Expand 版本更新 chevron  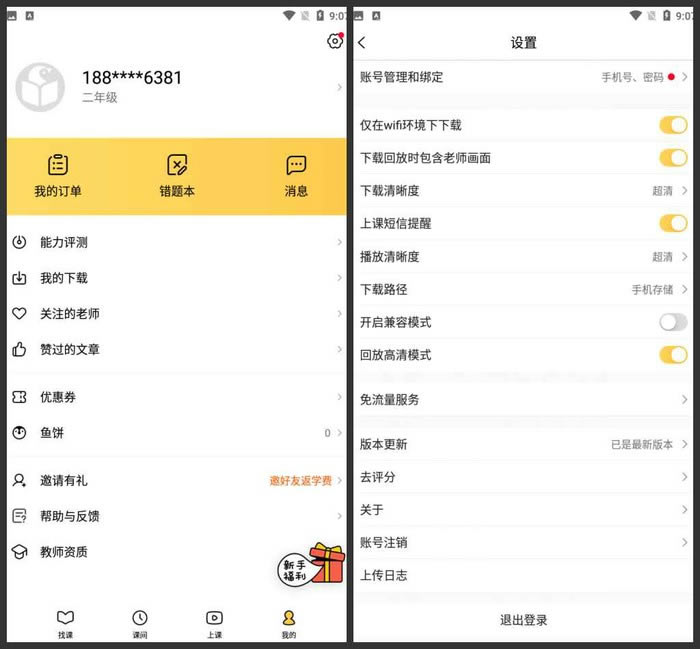click(x=685, y=444)
